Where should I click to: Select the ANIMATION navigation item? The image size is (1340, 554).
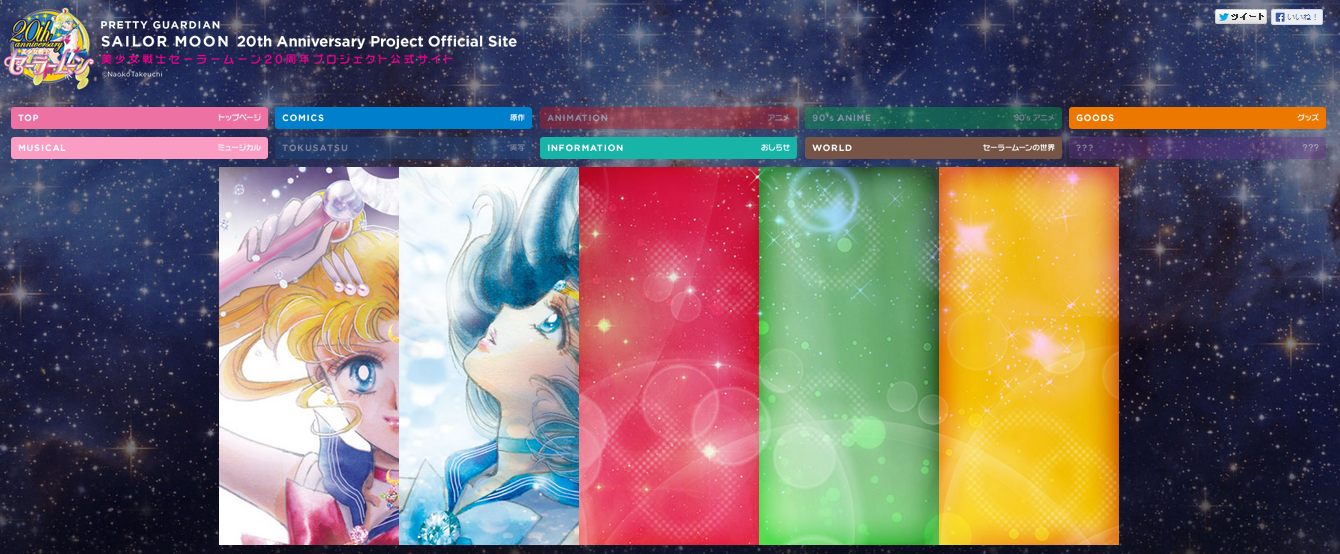(x=668, y=118)
